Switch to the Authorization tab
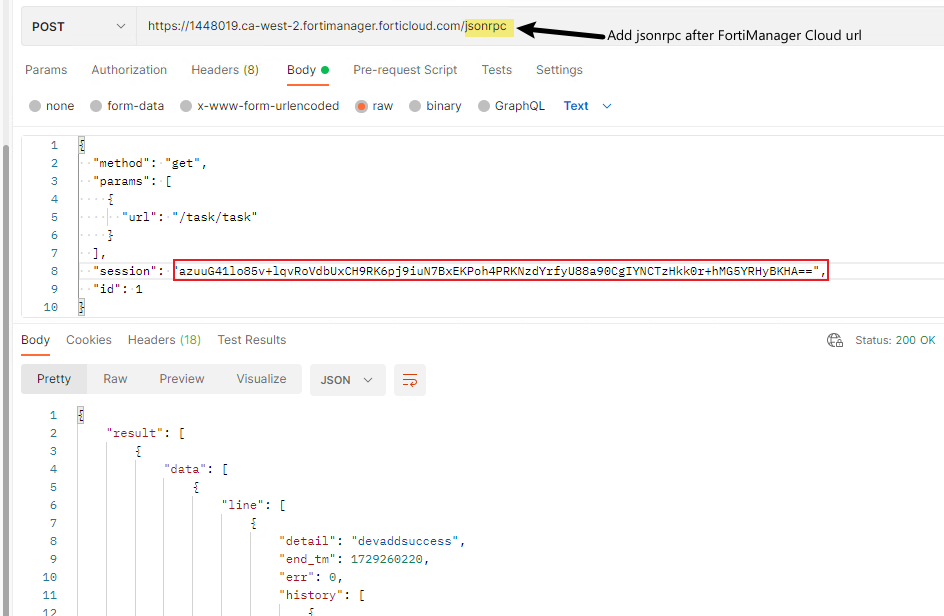Viewport: 944px width, 616px height. tap(129, 70)
